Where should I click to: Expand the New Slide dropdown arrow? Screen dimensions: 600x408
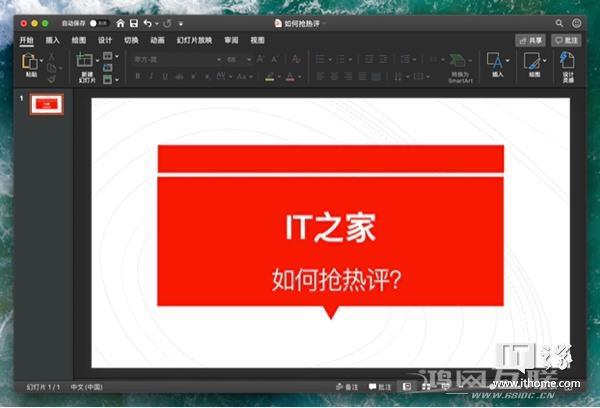point(97,61)
